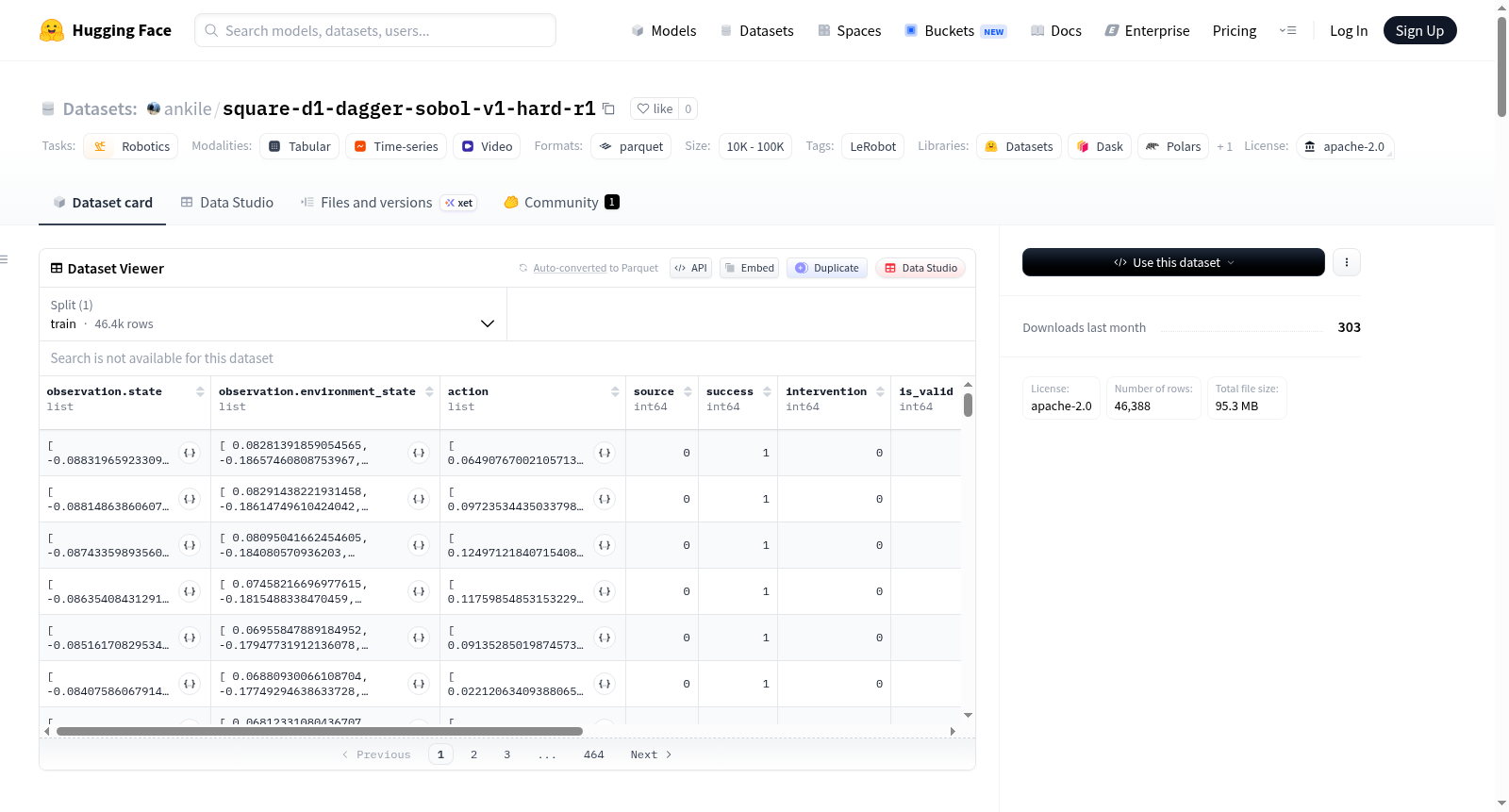
Task: Click the search models input field
Action: coord(375,30)
